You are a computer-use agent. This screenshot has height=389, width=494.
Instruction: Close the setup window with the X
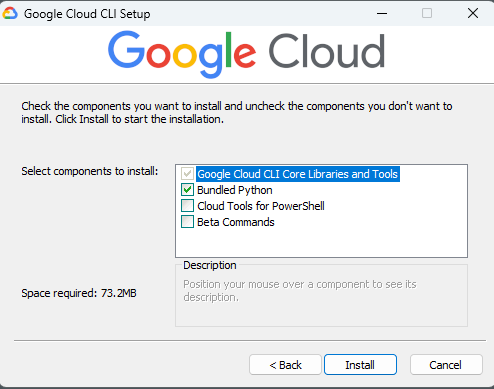tap(473, 13)
